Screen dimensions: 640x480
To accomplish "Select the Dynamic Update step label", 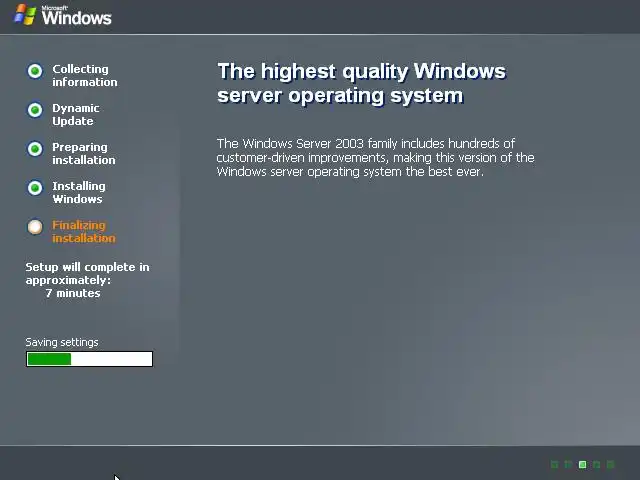I will tap(76, 115).
